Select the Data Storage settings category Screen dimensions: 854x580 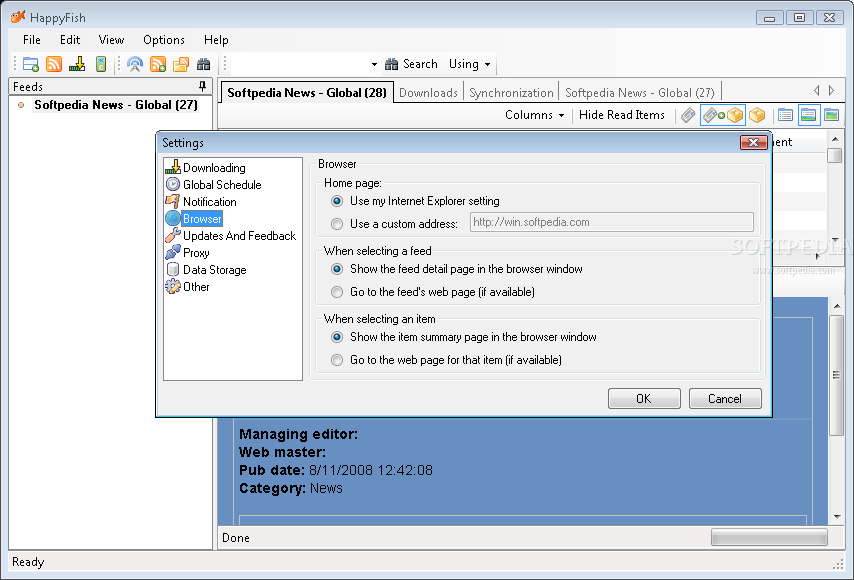[214, 270]
